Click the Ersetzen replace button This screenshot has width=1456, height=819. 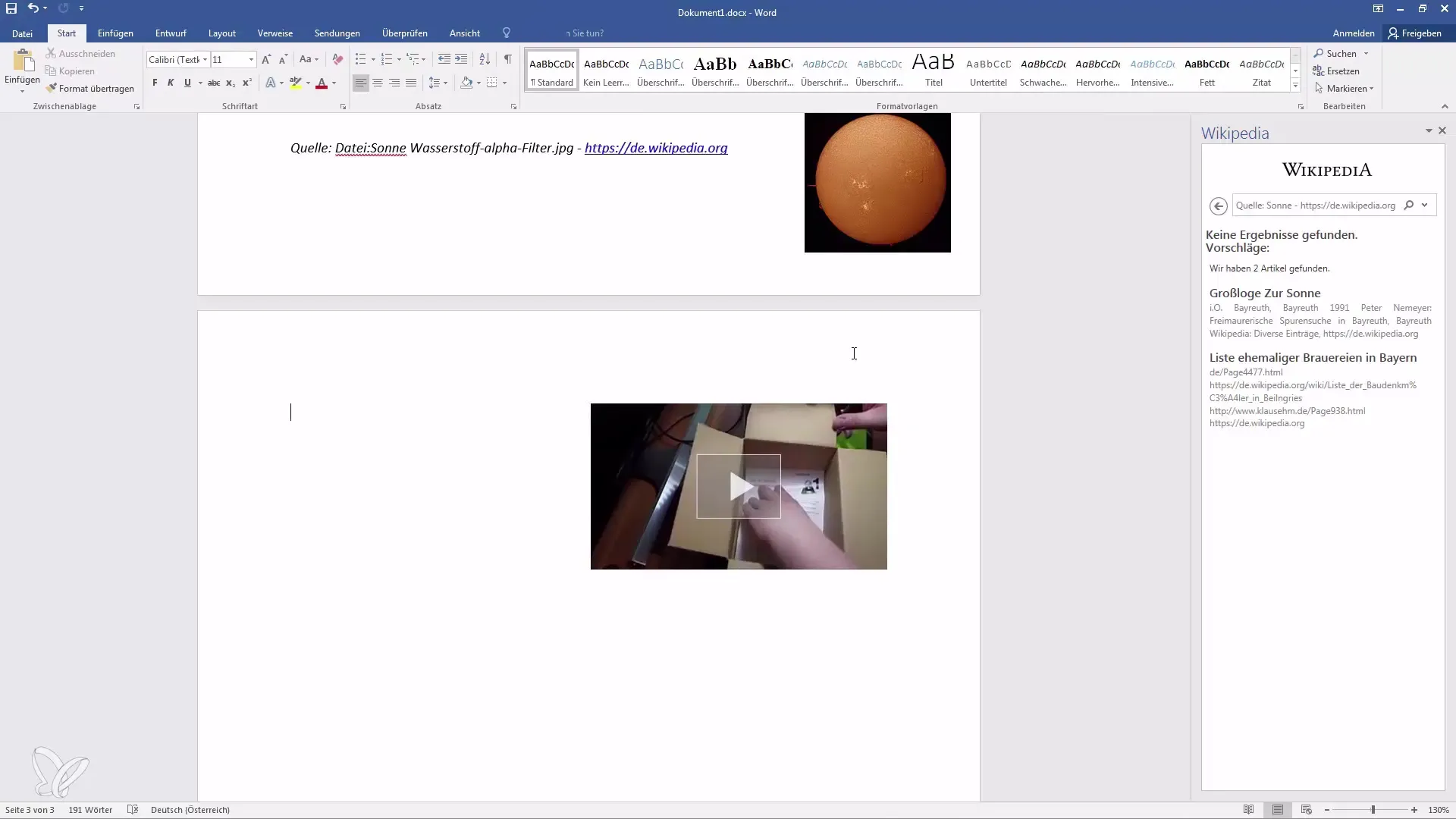tap(1336, 71)
